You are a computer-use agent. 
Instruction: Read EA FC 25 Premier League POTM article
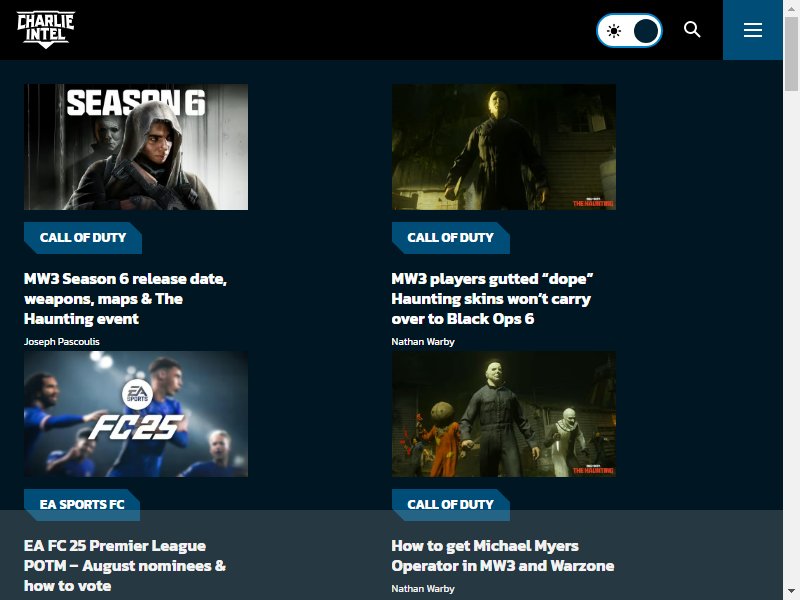click(x=125, y=565)
